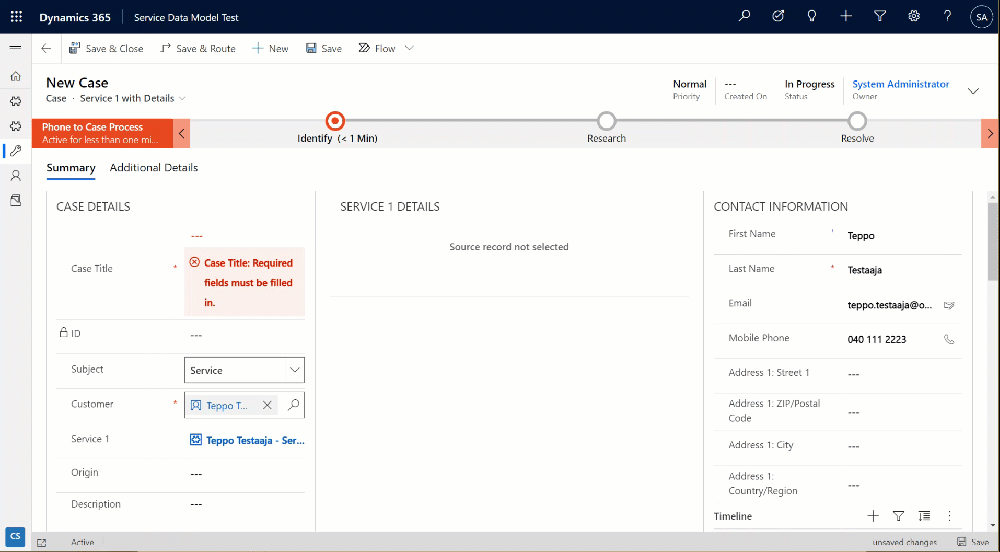Viewport: 1000px width, 552px height.
Task: Open the person Contacts icon in sidebar
Action: click(15, 175)
